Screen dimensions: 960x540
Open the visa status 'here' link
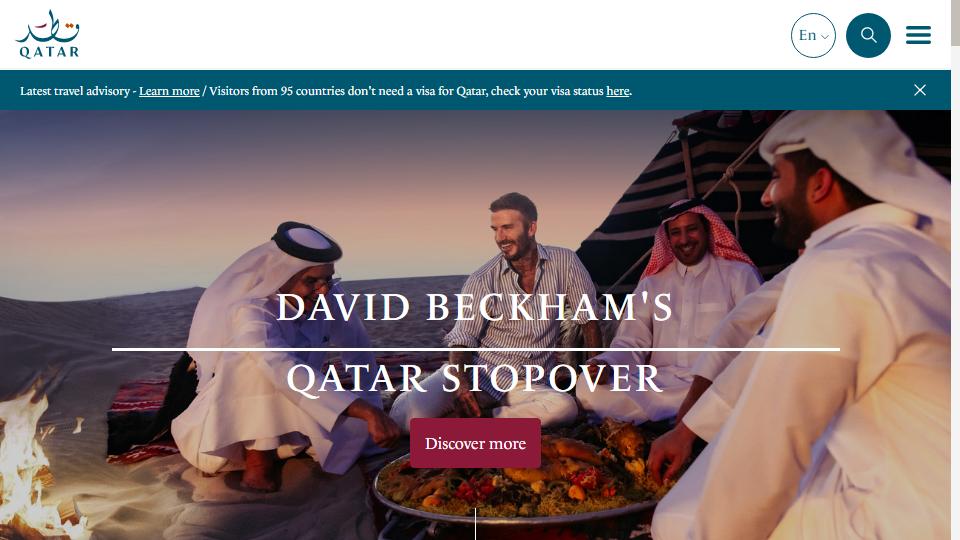[x=617, y=91]
